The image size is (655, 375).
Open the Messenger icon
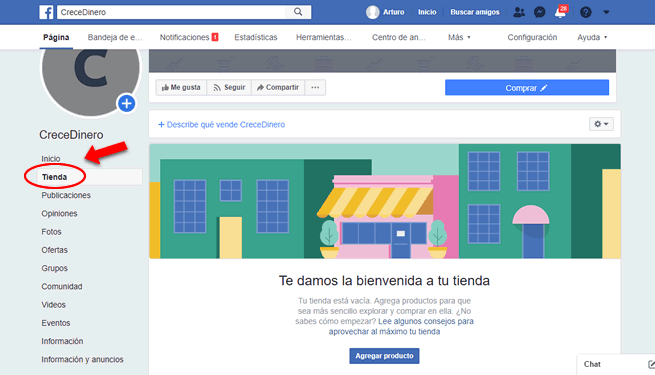coord(540,12)
